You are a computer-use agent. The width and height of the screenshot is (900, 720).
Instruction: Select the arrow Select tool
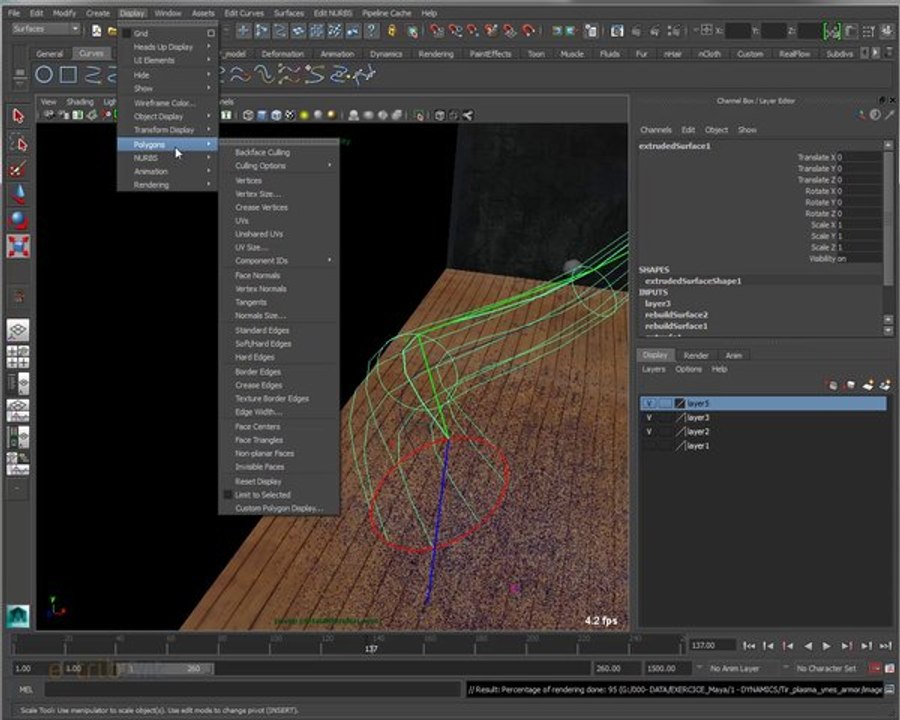(18, 117)
